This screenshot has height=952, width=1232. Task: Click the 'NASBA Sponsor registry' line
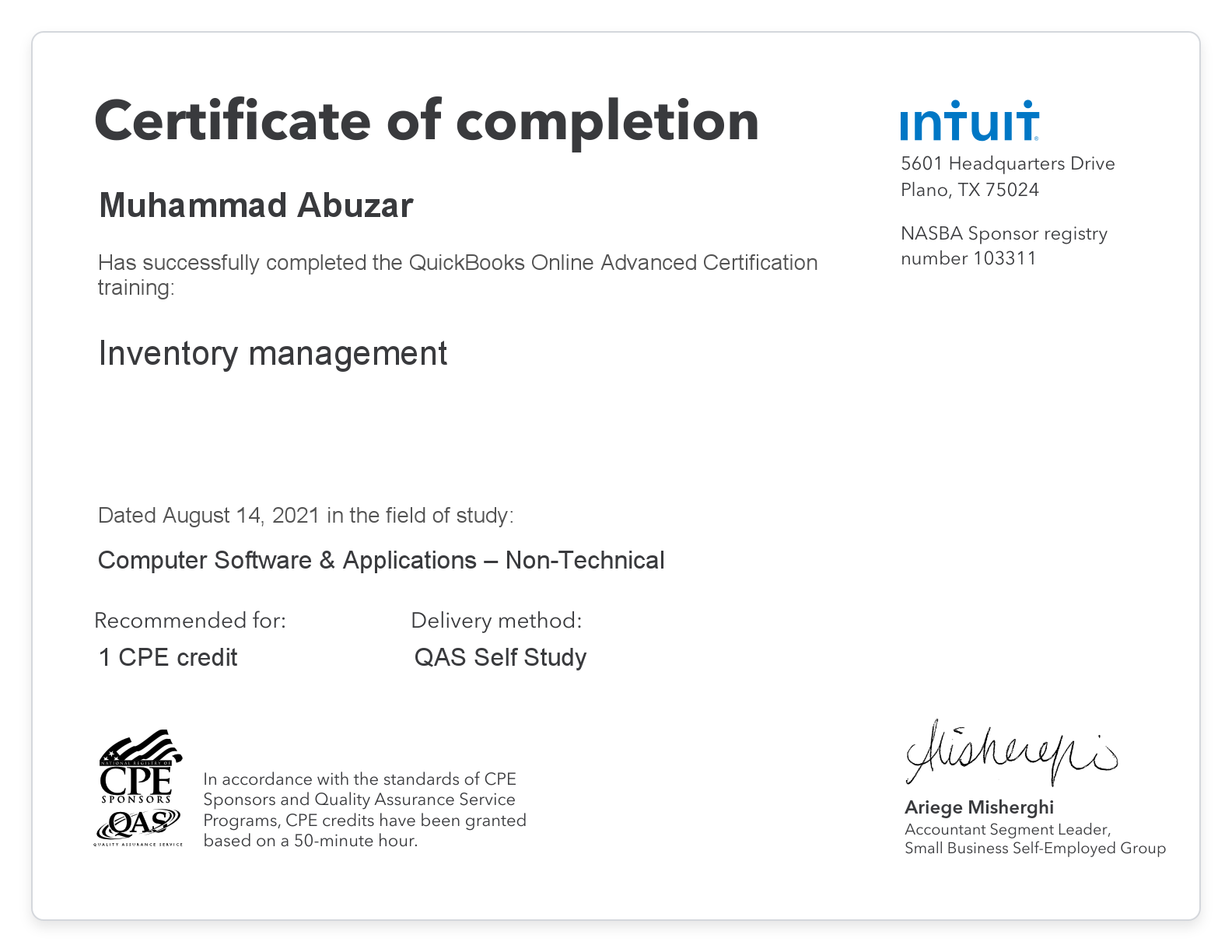point(1004,233)
